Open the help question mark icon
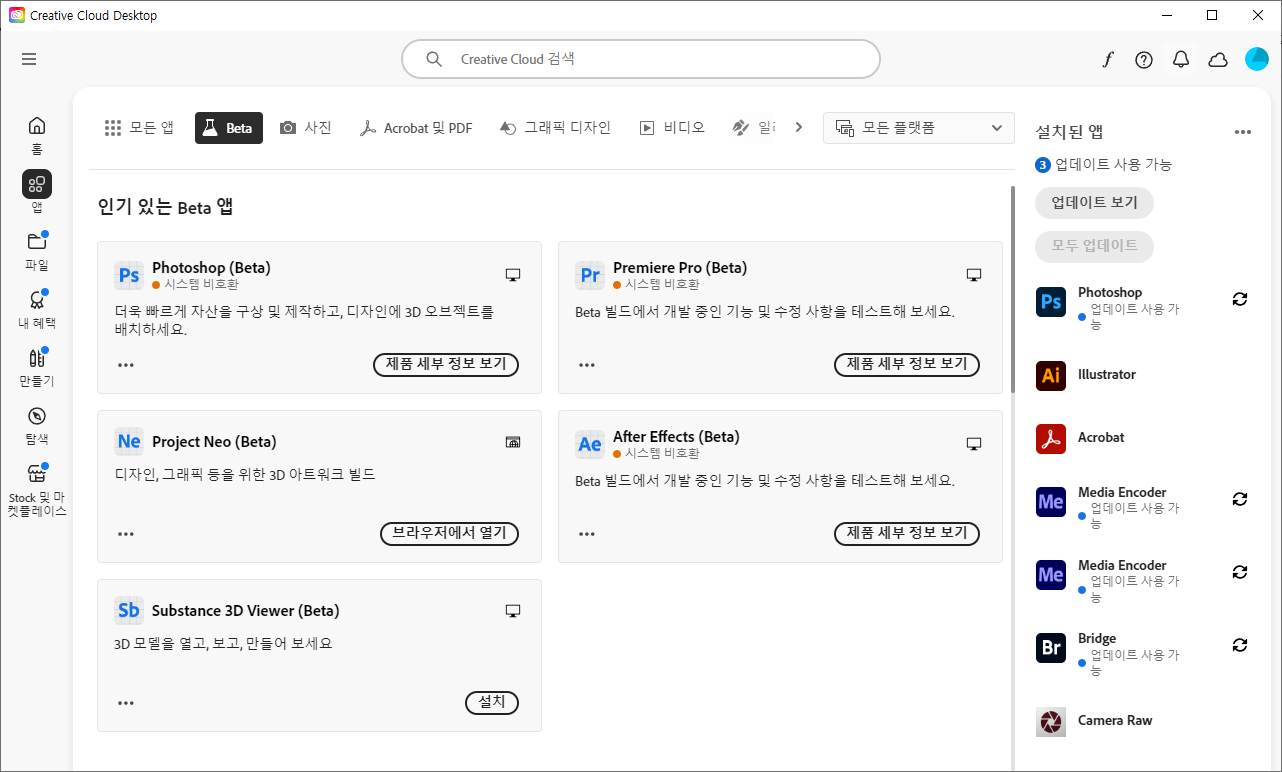Viewport: 1282px width, 772px height. (1144, 60)
